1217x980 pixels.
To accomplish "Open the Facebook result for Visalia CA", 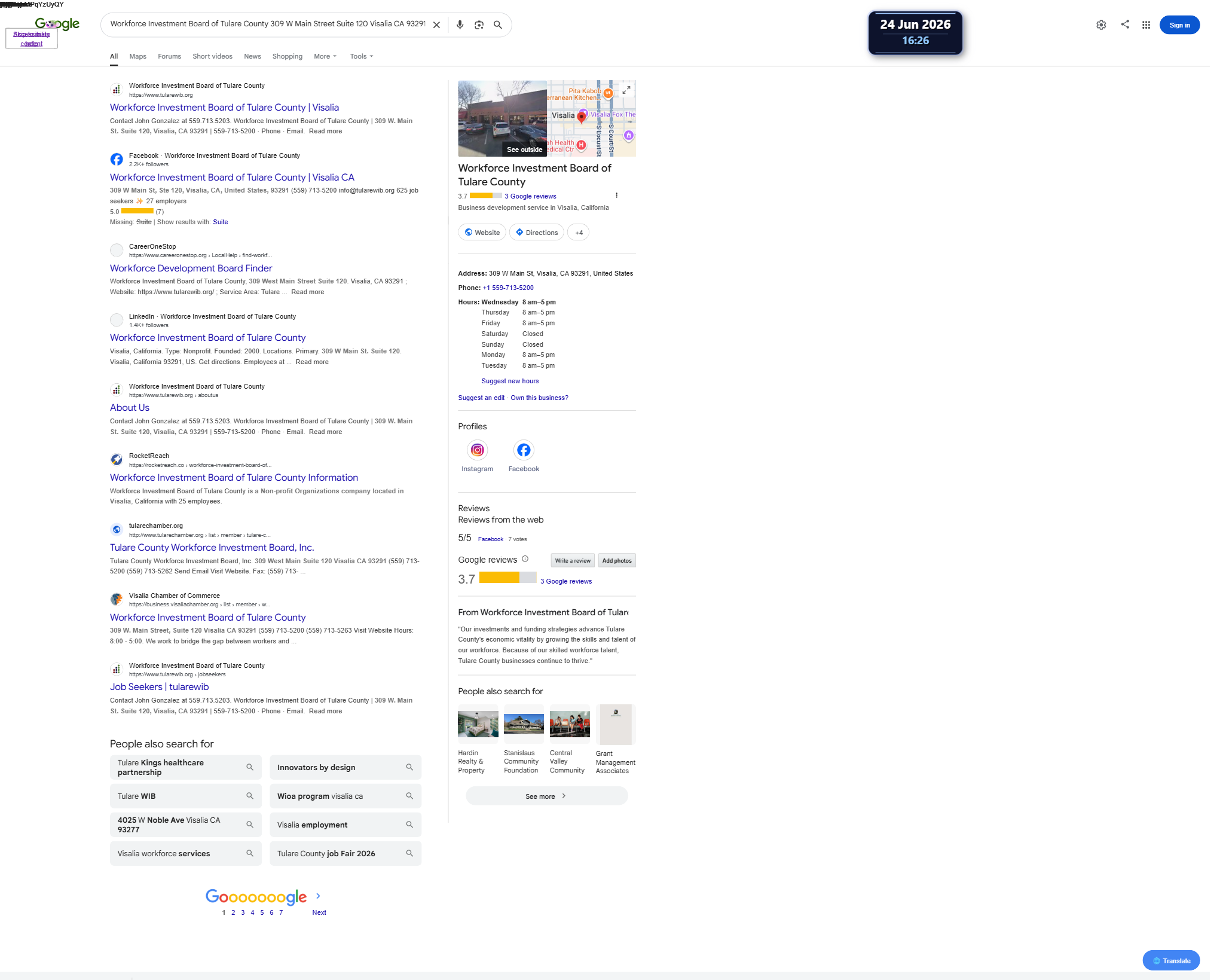I will 232,178.
